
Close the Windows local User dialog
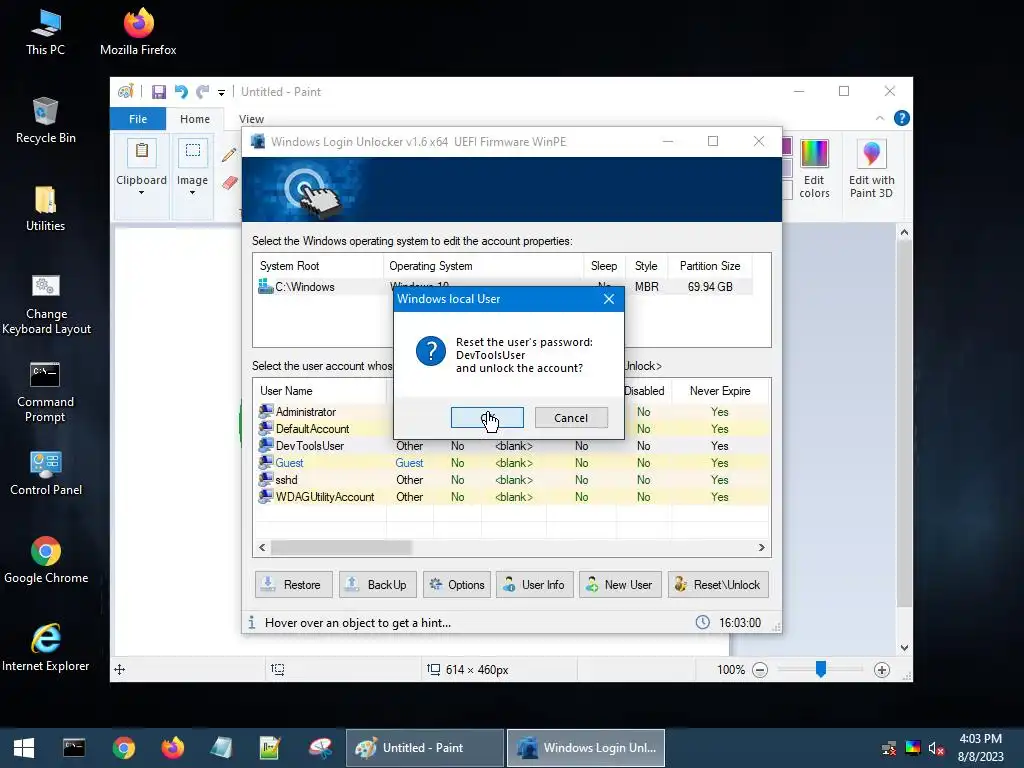coord(609,299)
